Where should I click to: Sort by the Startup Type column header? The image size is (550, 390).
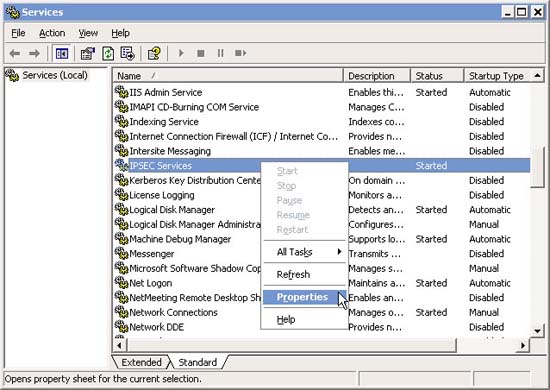click(497, 76)
